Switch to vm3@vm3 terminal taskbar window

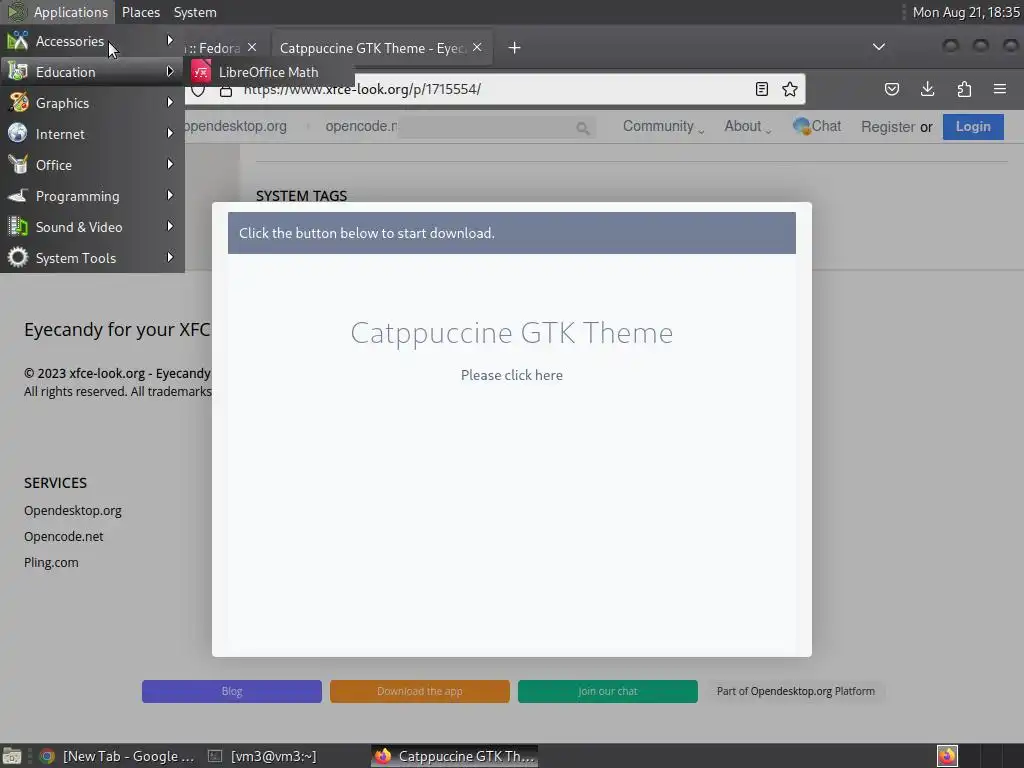263,756
